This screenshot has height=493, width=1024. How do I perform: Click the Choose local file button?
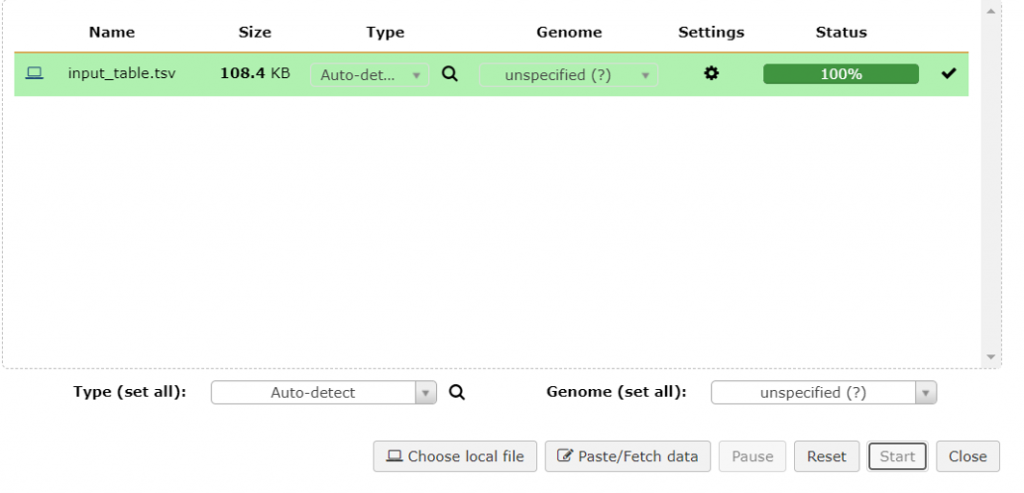tap(455, 456)
